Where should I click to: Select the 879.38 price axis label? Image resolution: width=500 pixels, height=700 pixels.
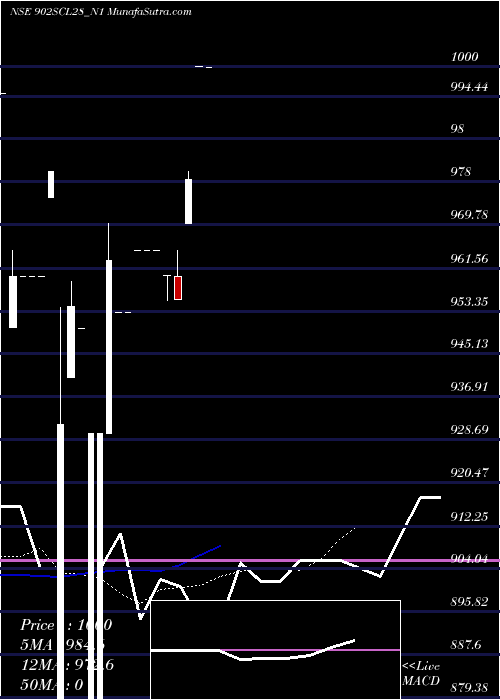coord(469,688)
